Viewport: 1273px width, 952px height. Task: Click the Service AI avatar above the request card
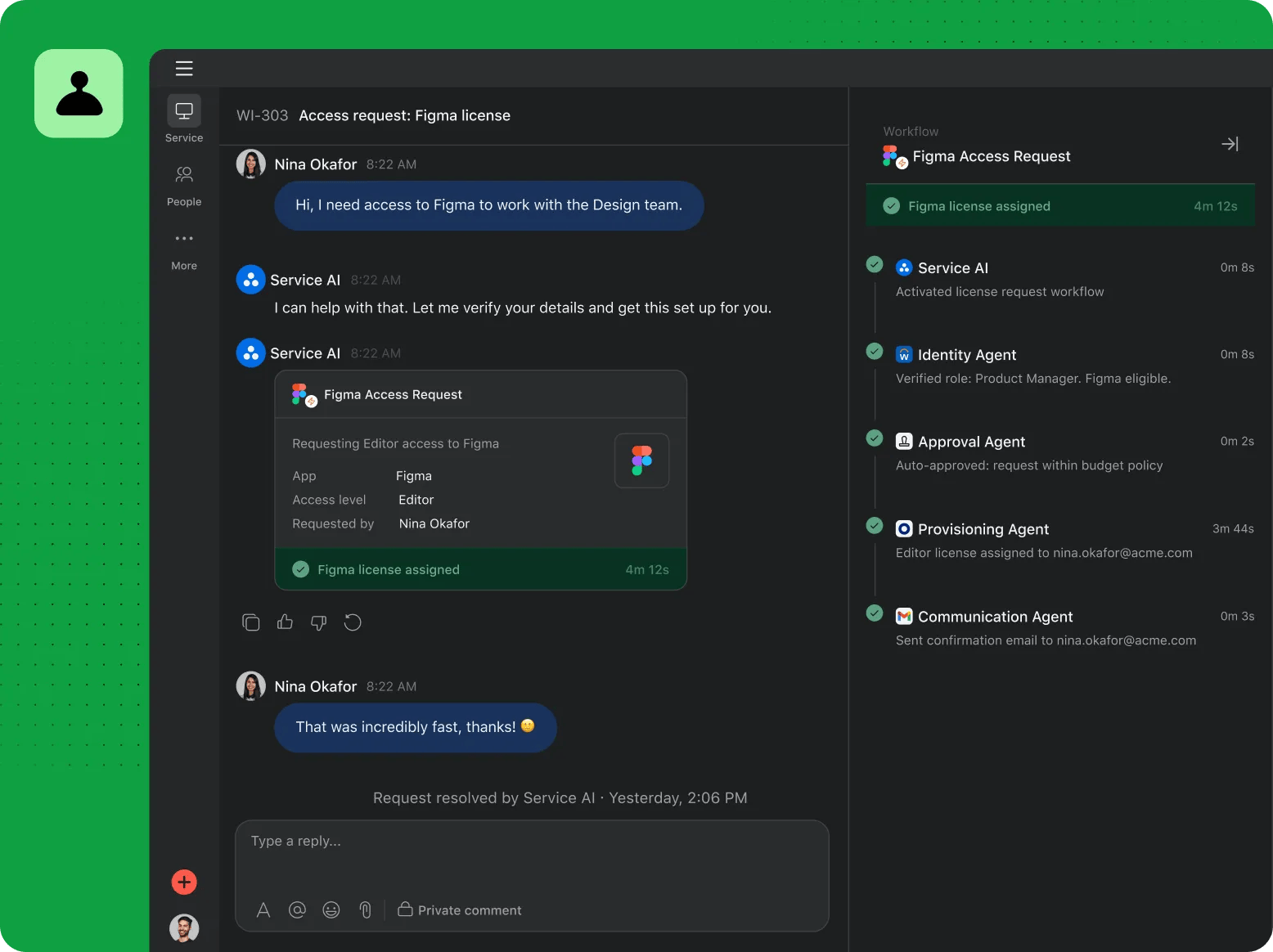click(x=251, y=353)
